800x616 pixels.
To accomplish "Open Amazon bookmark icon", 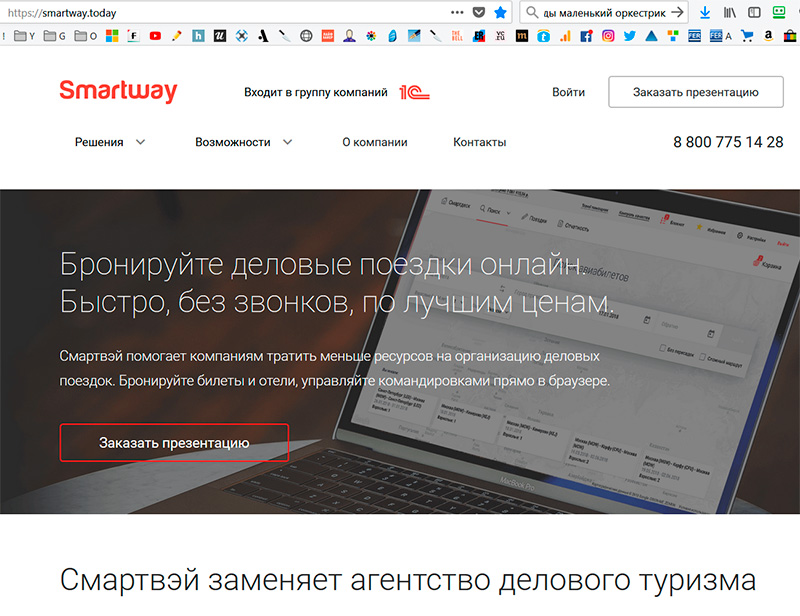I will [767, 36].
